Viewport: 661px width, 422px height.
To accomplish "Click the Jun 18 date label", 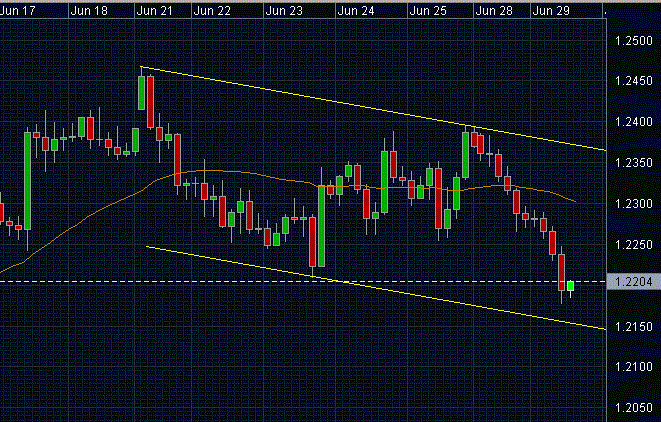I will click(89, 11).
